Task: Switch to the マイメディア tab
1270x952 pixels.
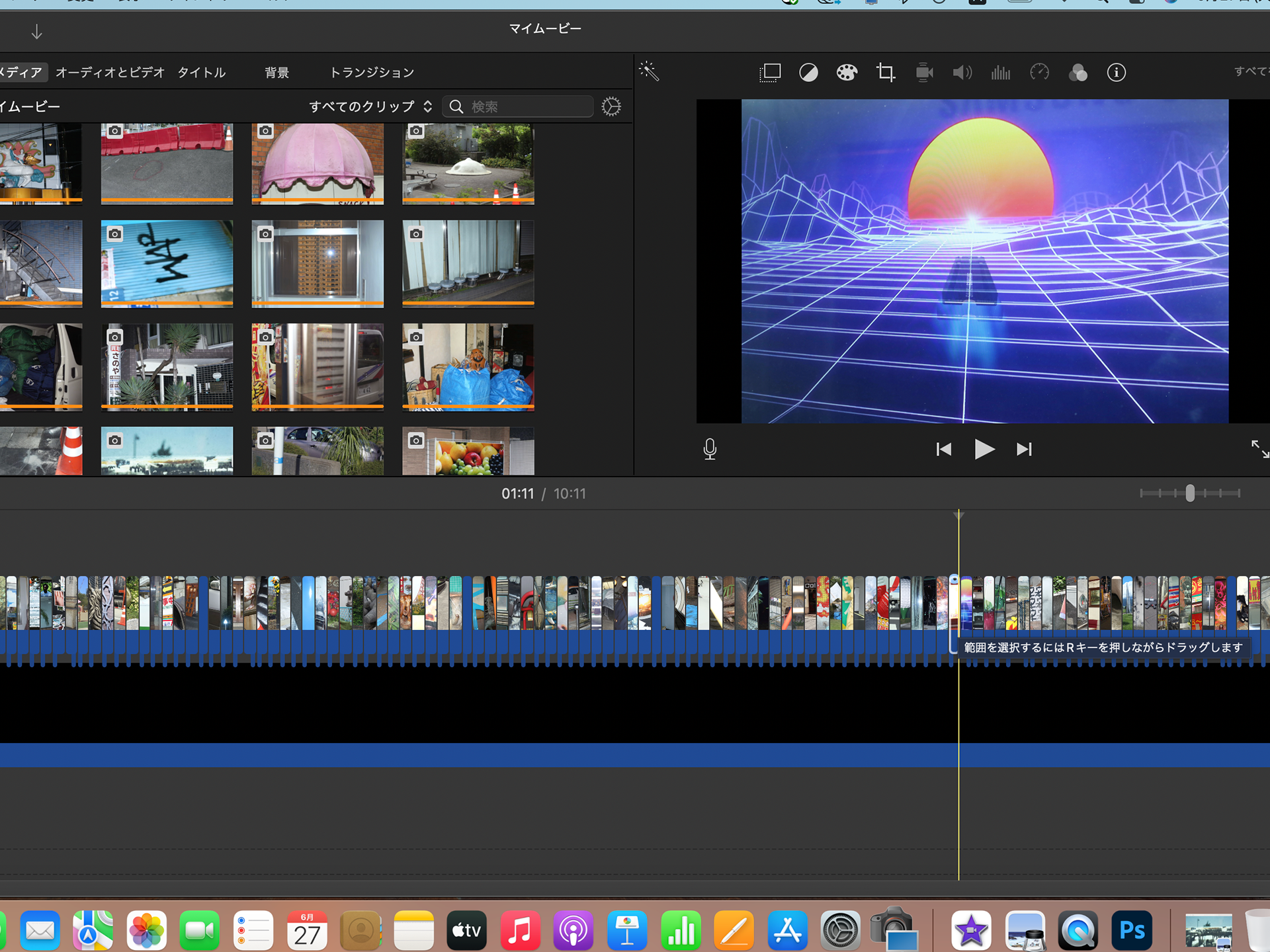Action: (x=21, y=72)
